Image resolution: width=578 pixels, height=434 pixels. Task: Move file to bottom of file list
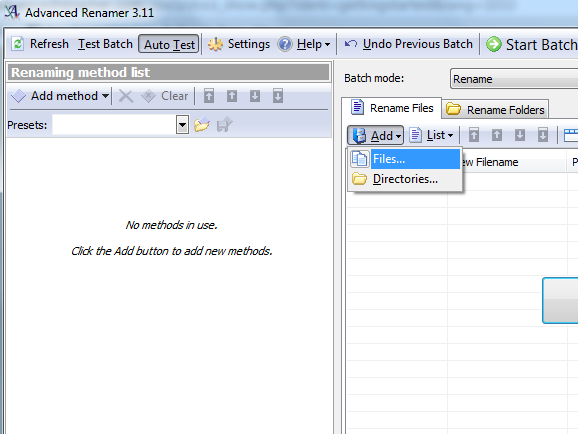point(543,135)
